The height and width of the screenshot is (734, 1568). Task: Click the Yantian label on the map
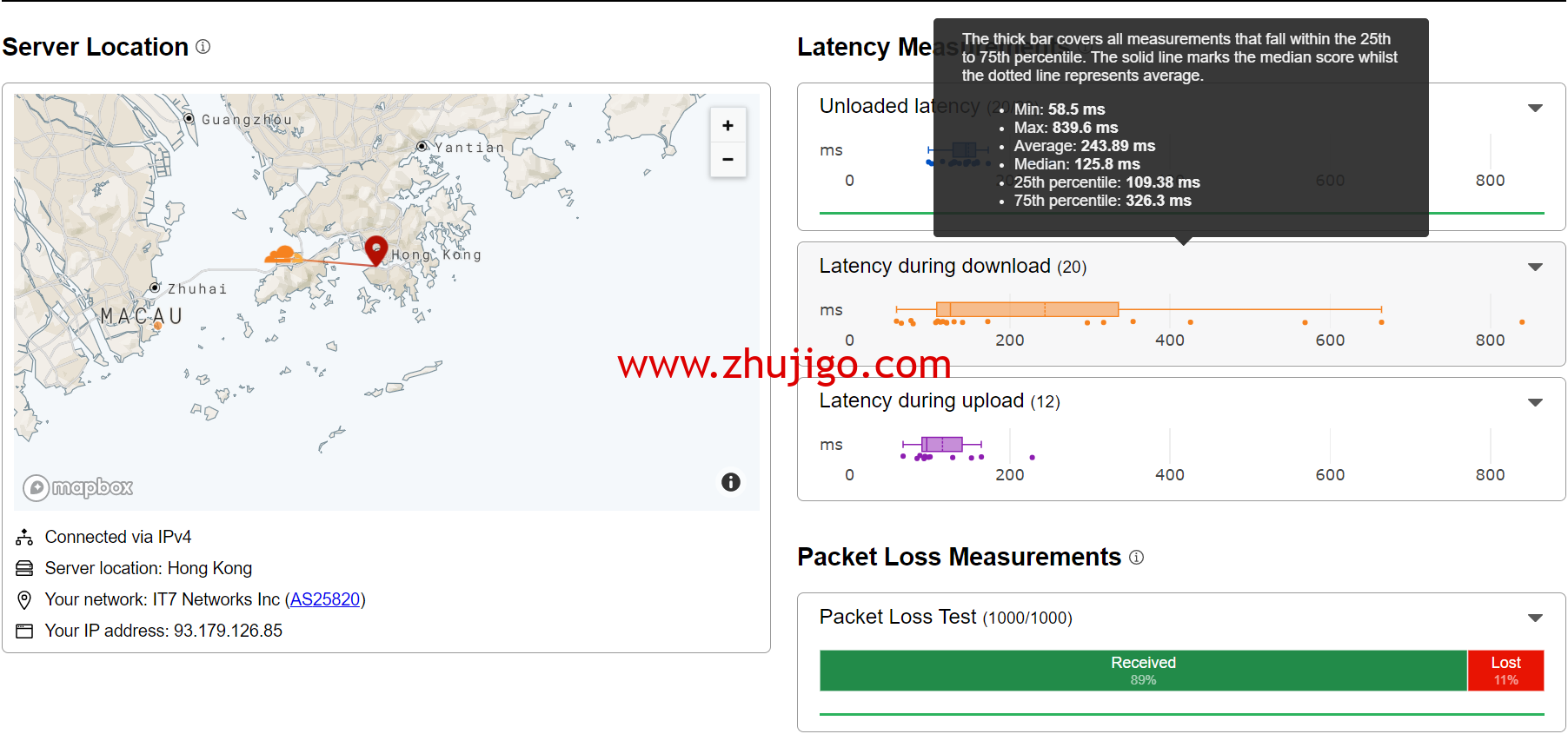click(x=470, y=148)
